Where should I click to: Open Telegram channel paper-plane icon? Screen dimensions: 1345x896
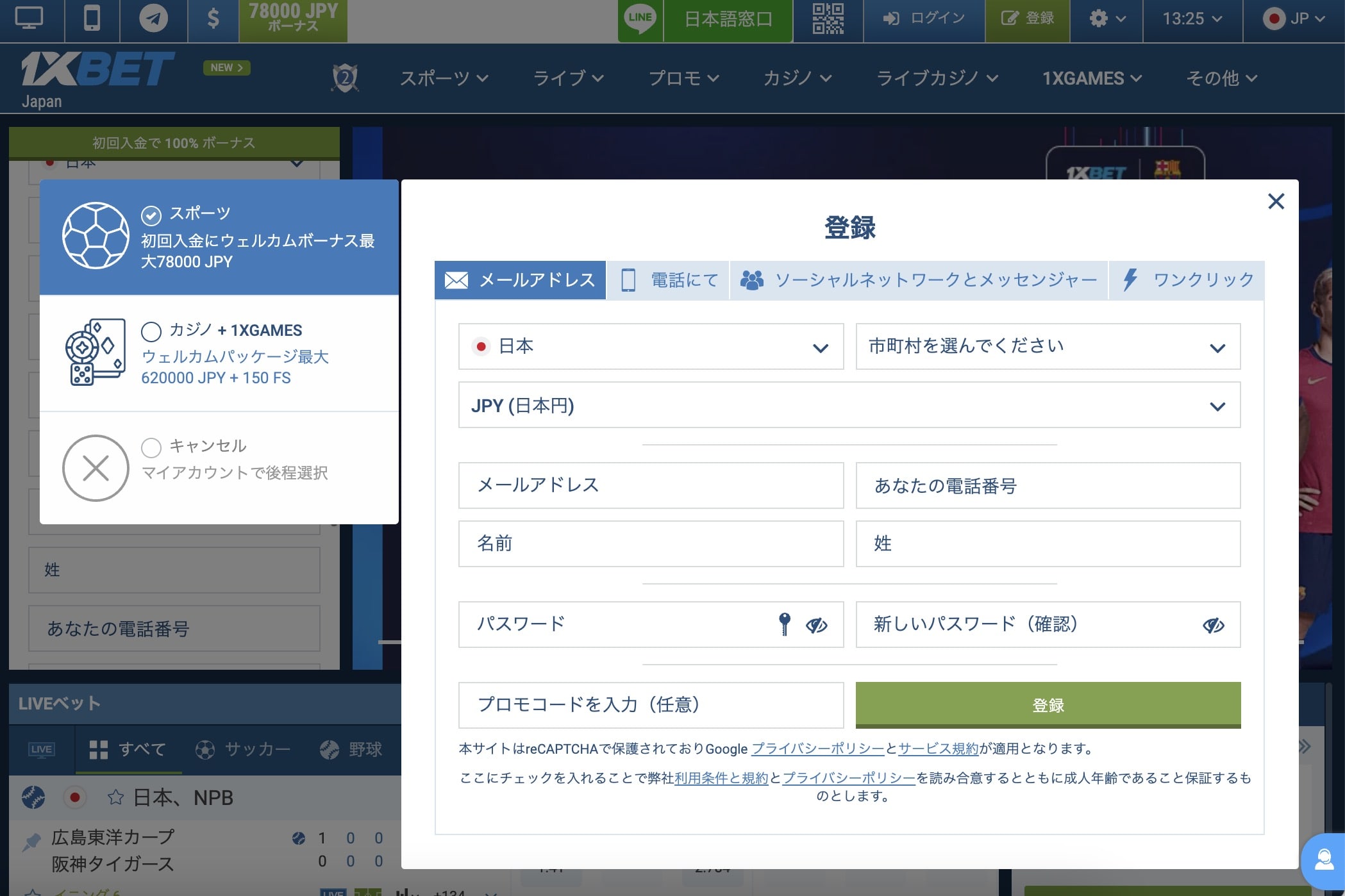pyautogui.click(x=154, y=18)
